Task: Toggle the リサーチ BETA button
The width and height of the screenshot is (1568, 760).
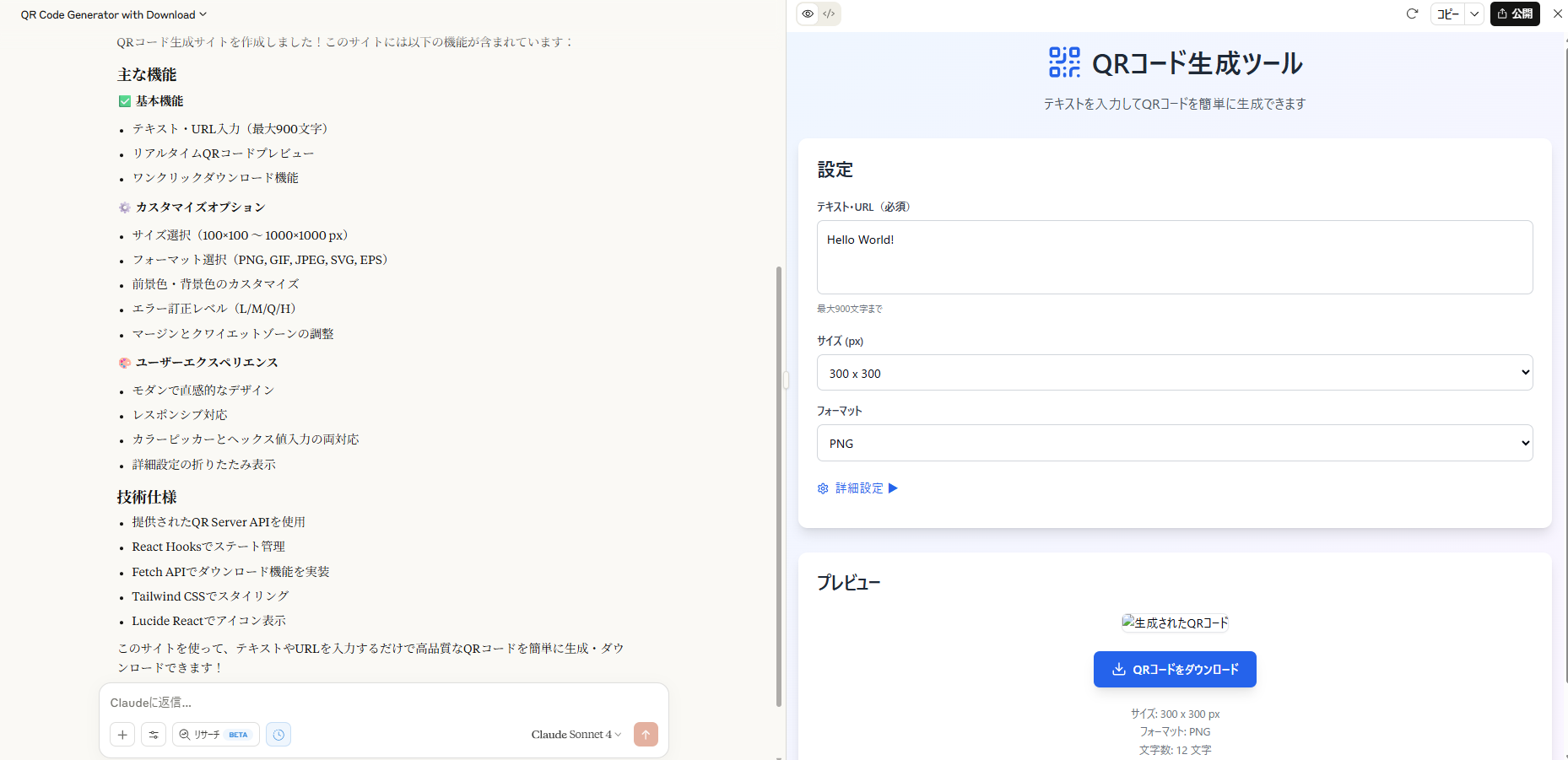Action: 215,735
